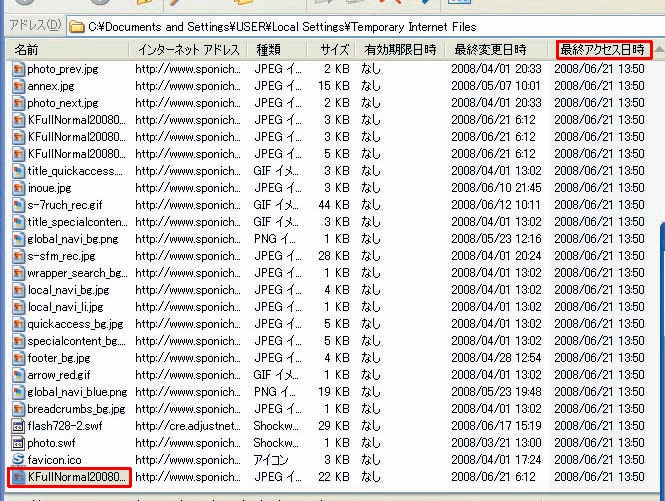Click the folder icon in the address bar
The height and width of the screenshot is (501, 665).
coord(77,27)
